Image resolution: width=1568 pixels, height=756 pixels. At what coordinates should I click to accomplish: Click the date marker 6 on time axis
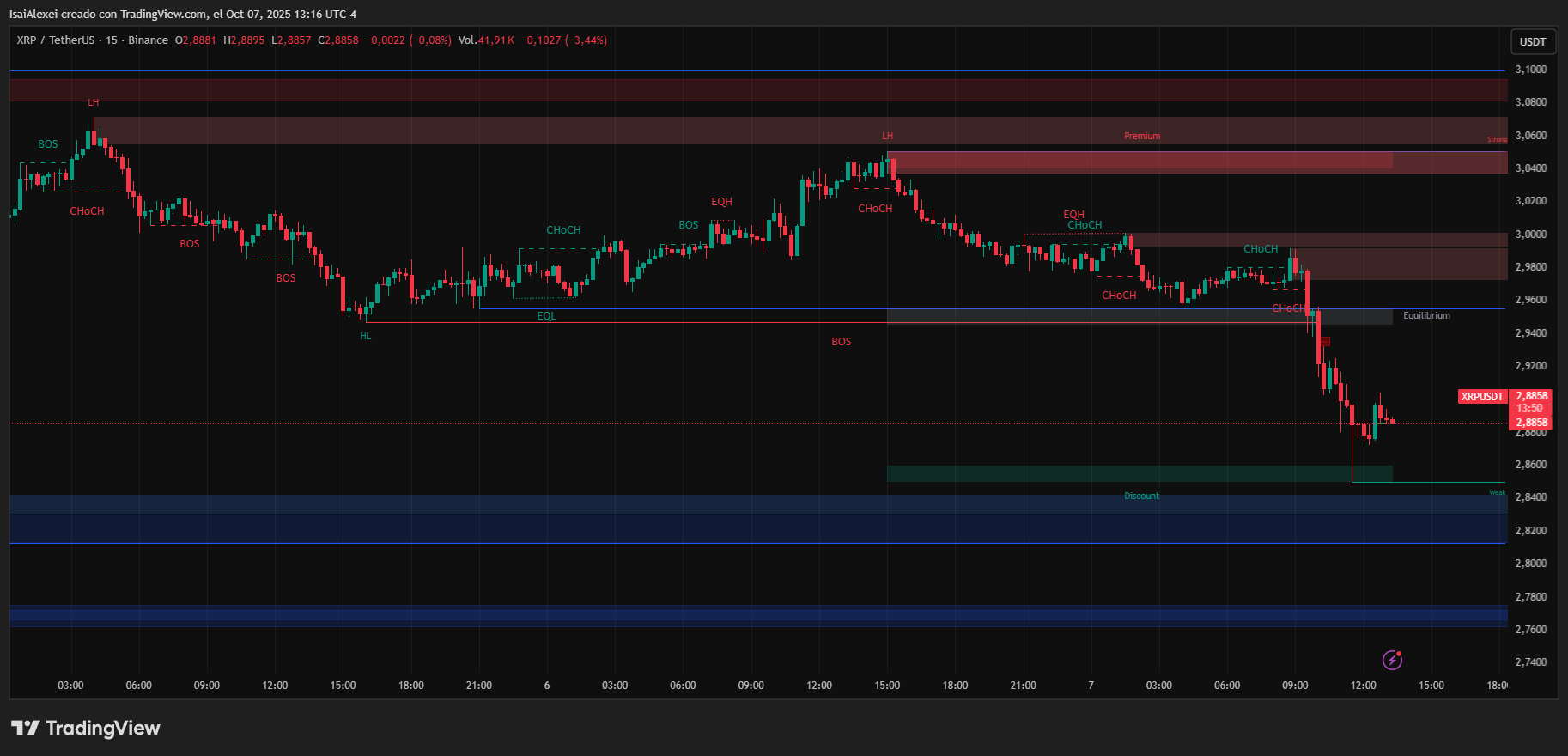point(547,686)
